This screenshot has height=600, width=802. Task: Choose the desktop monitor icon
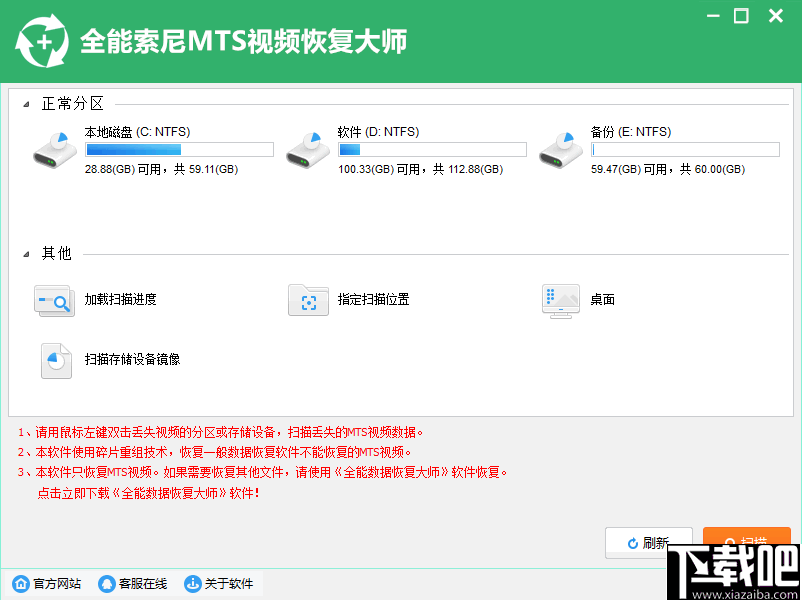561,301
